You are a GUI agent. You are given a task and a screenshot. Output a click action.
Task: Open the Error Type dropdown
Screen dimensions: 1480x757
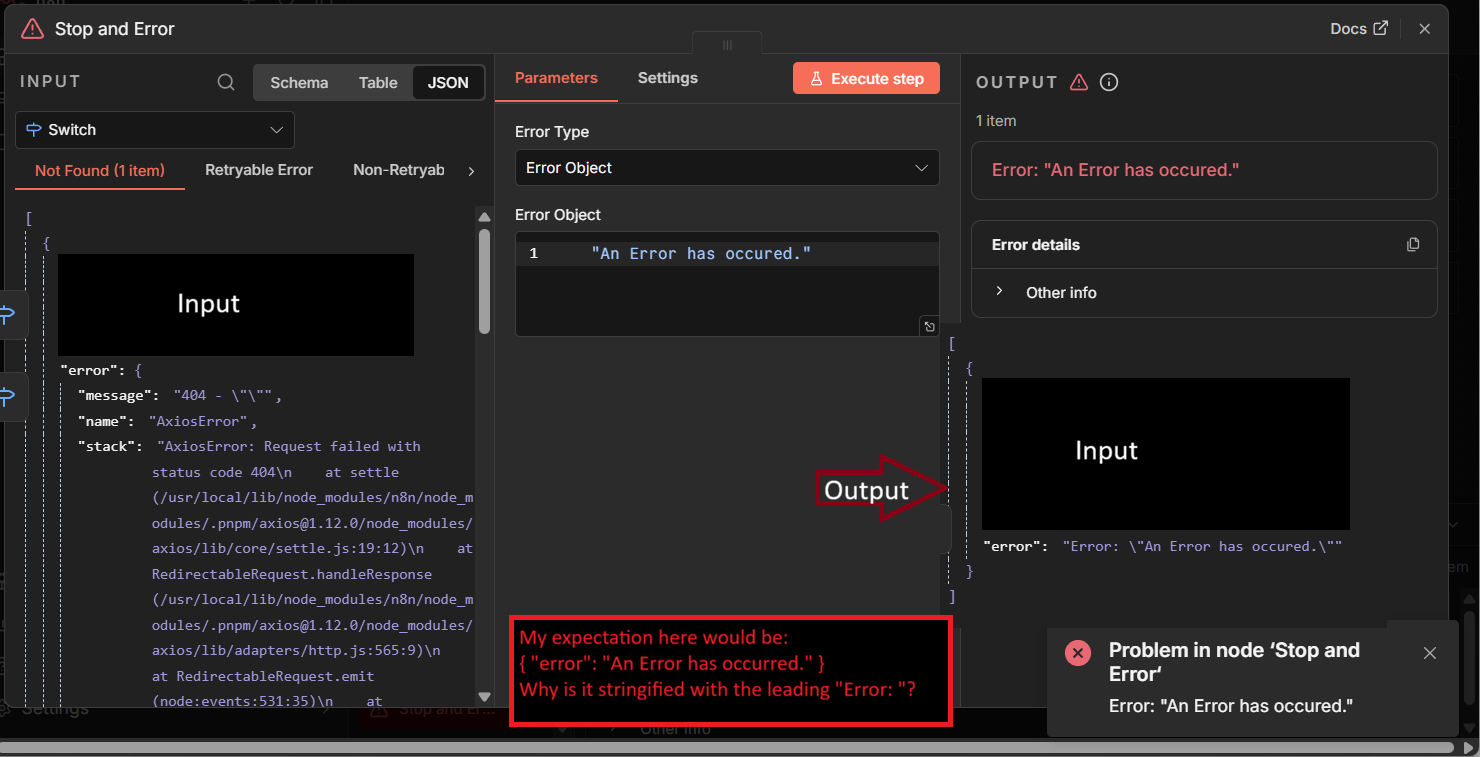pos(727,168)
